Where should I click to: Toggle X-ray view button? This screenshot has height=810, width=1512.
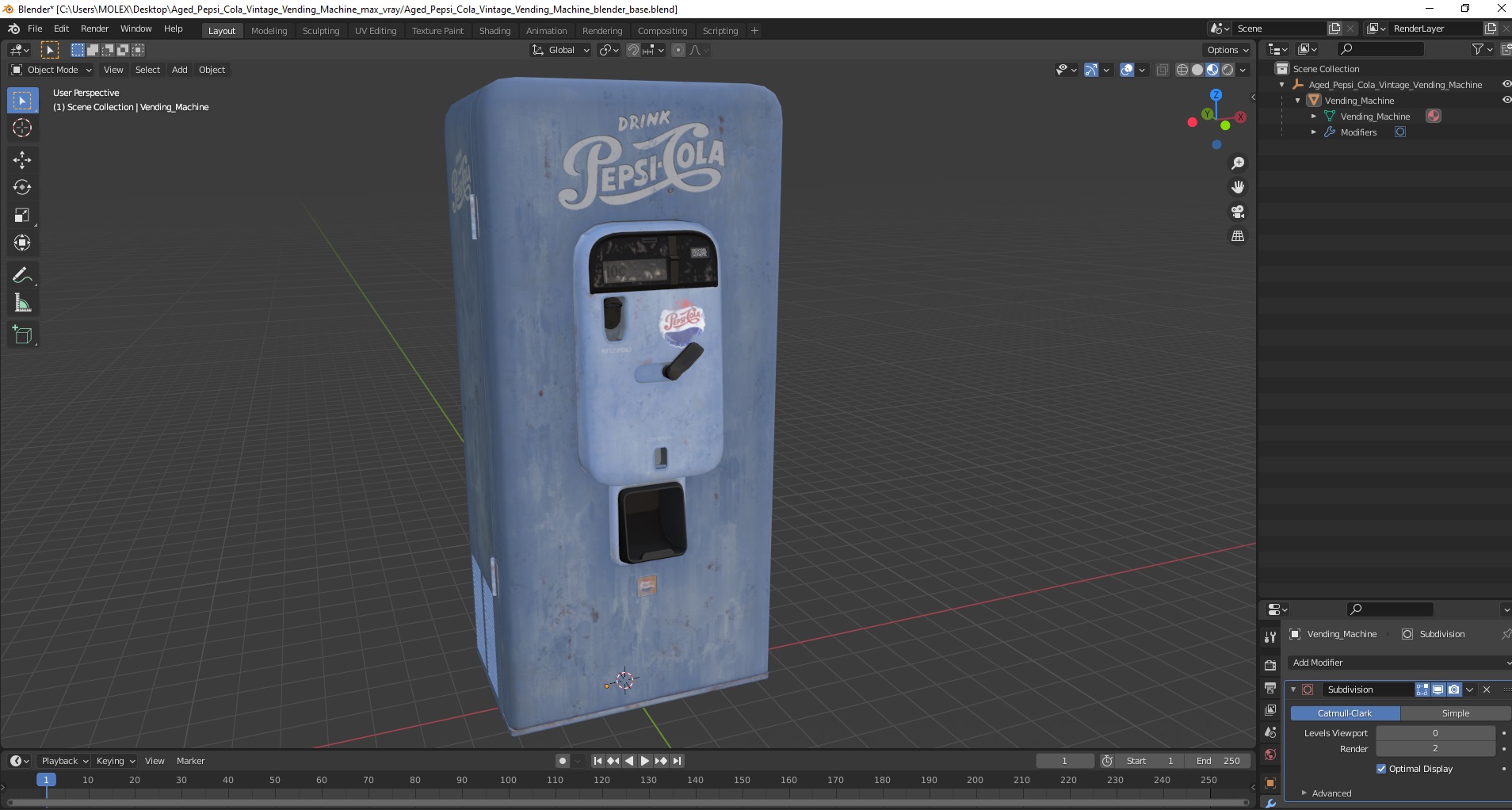(x=1163, y=70)
